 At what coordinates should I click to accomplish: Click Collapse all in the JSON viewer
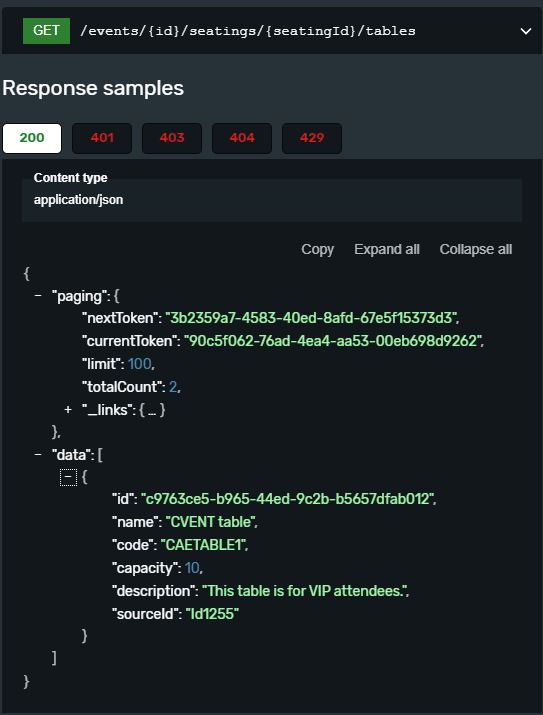pyautogui.click(x=476, y=249)
